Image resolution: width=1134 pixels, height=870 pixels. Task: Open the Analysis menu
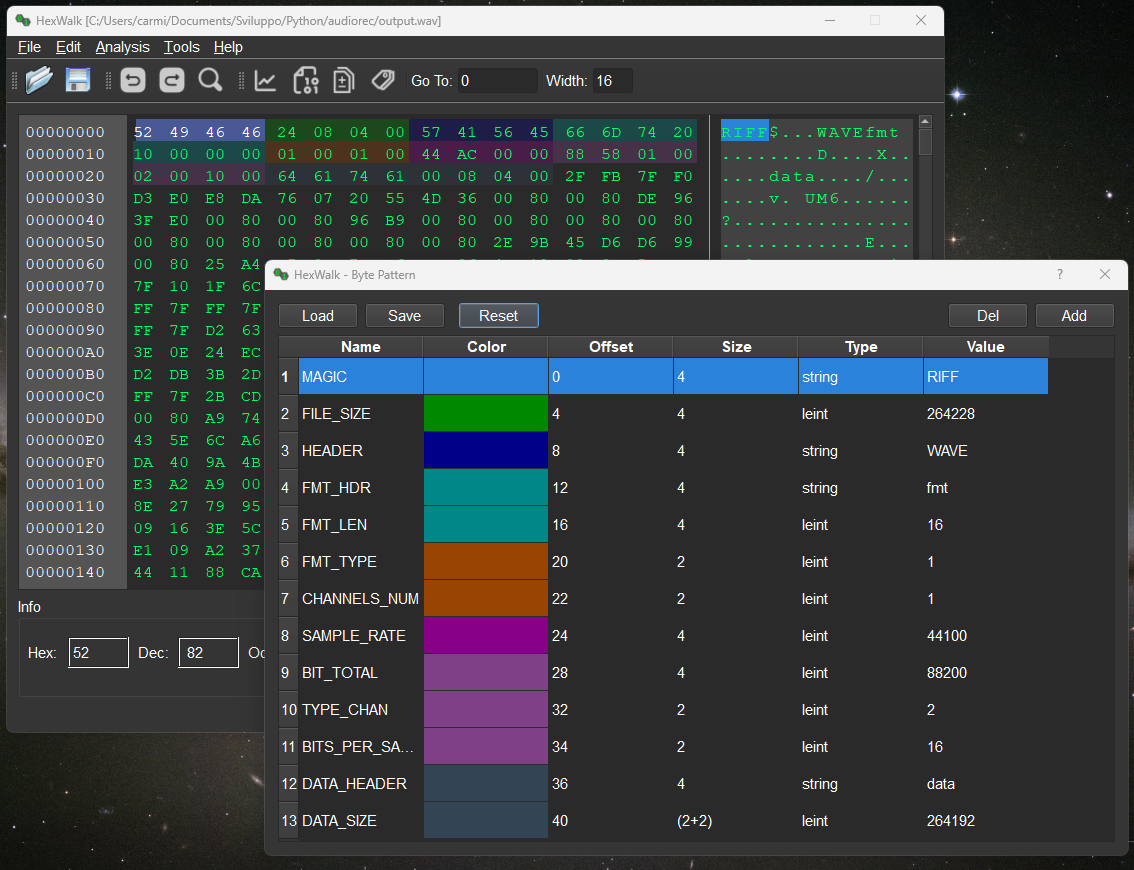(122, 47)
